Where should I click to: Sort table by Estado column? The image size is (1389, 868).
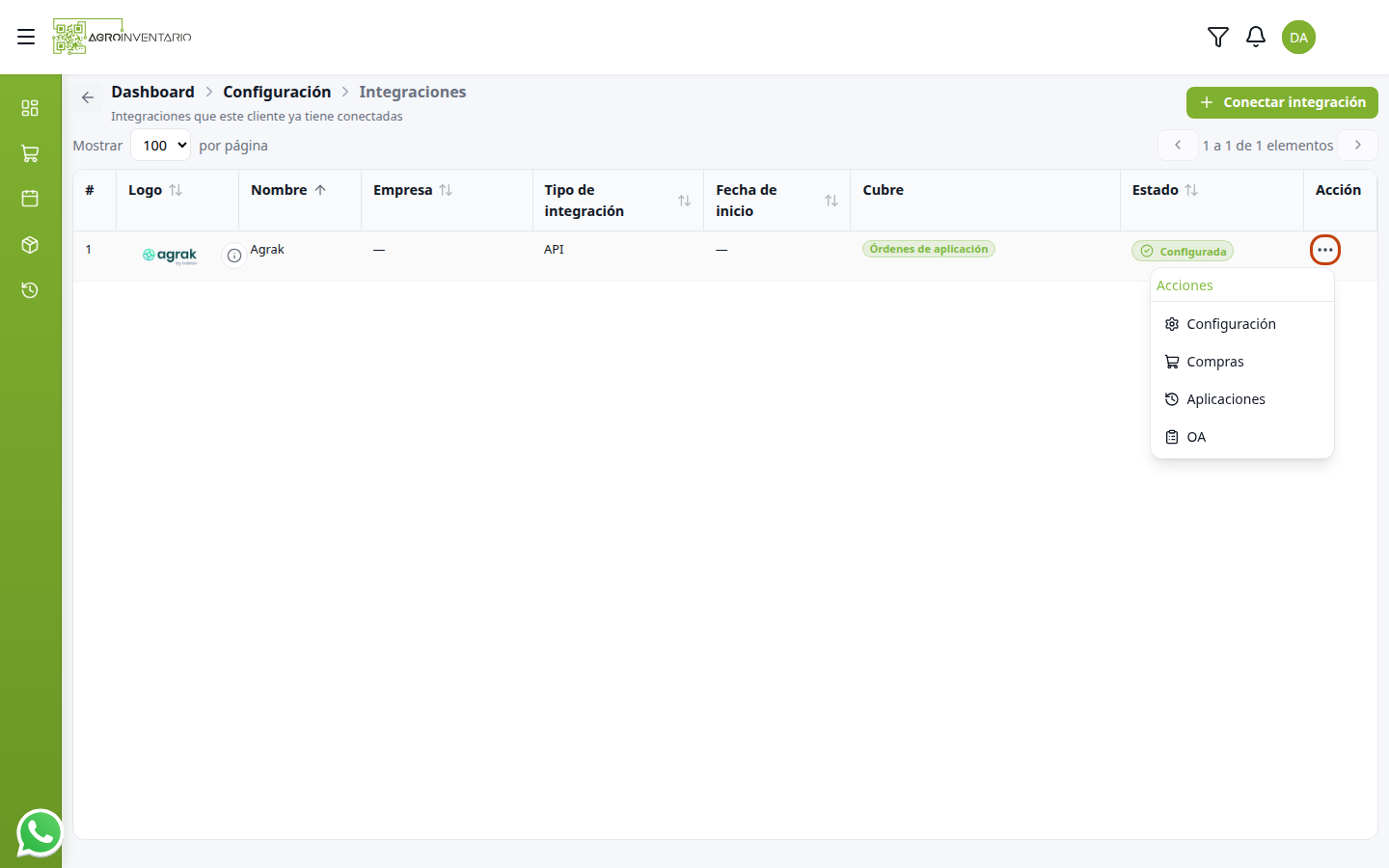[1191, 190]
